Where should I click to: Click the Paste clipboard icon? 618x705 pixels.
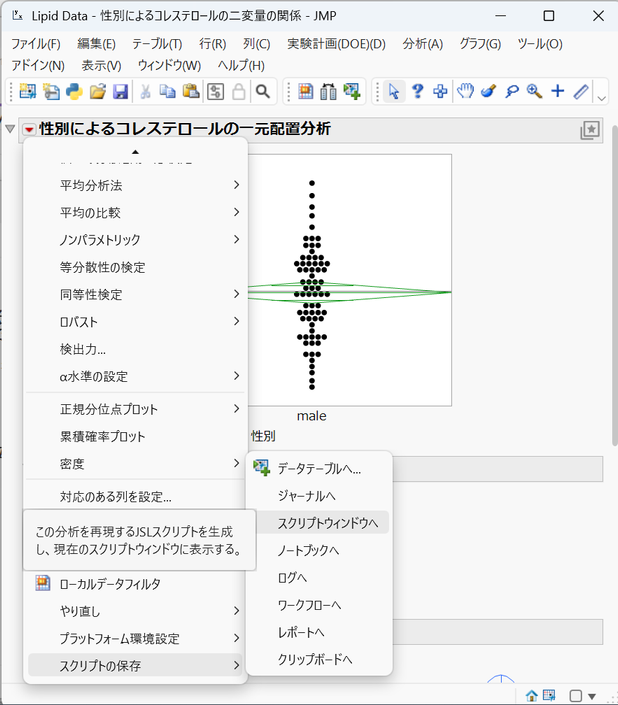pos(191,92)
